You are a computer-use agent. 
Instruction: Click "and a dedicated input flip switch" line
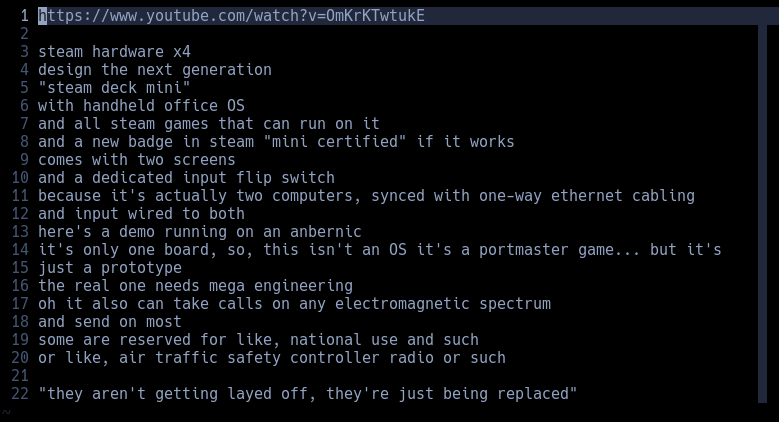[x=186, y=178]
